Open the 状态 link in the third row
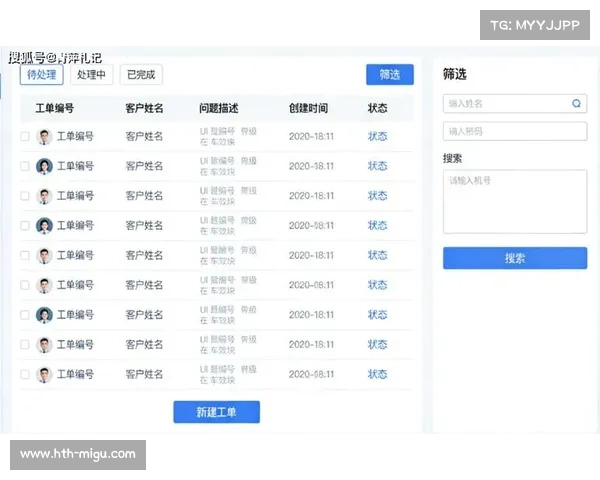The height and width of the screenshot is (480, 600). [x=377, y=196]
